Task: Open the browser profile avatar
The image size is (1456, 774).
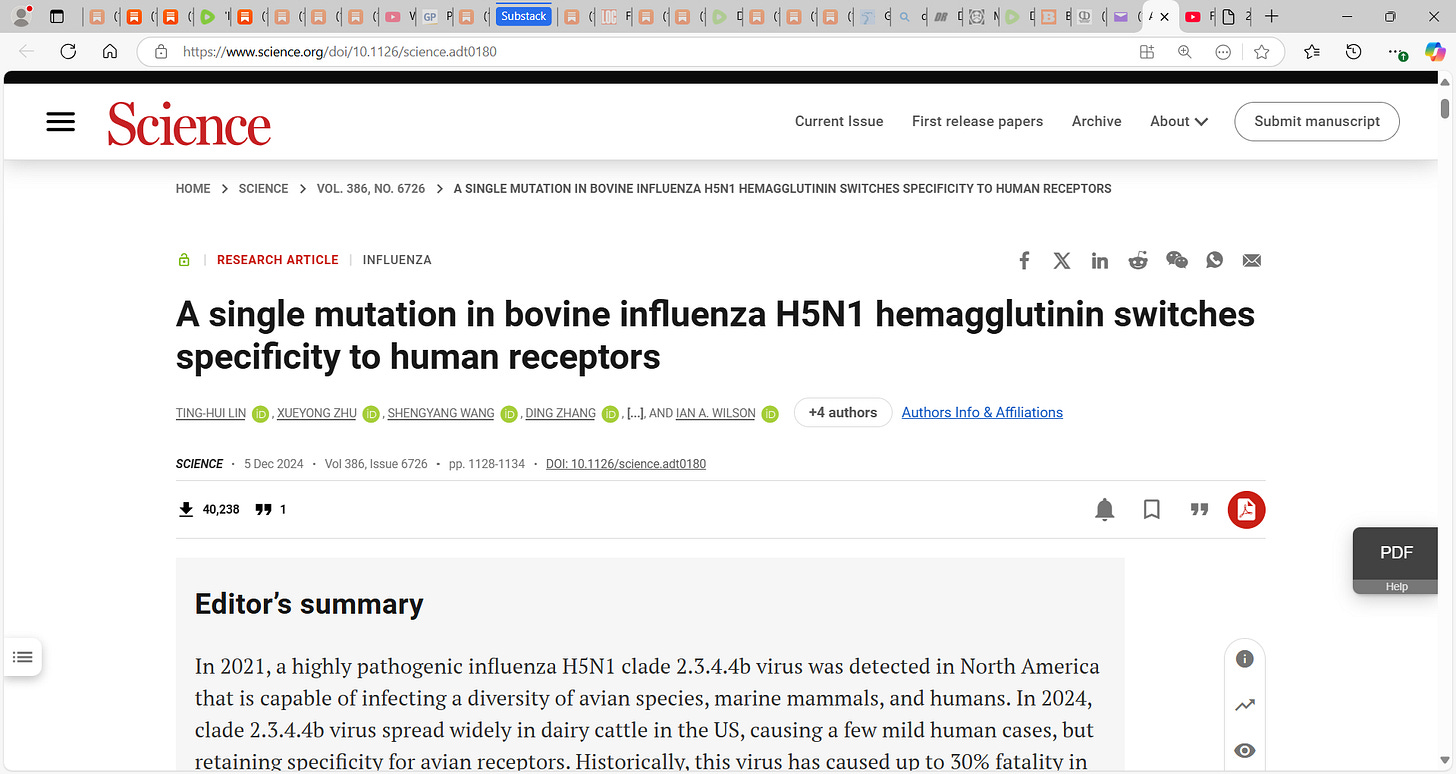Action: 21,16
